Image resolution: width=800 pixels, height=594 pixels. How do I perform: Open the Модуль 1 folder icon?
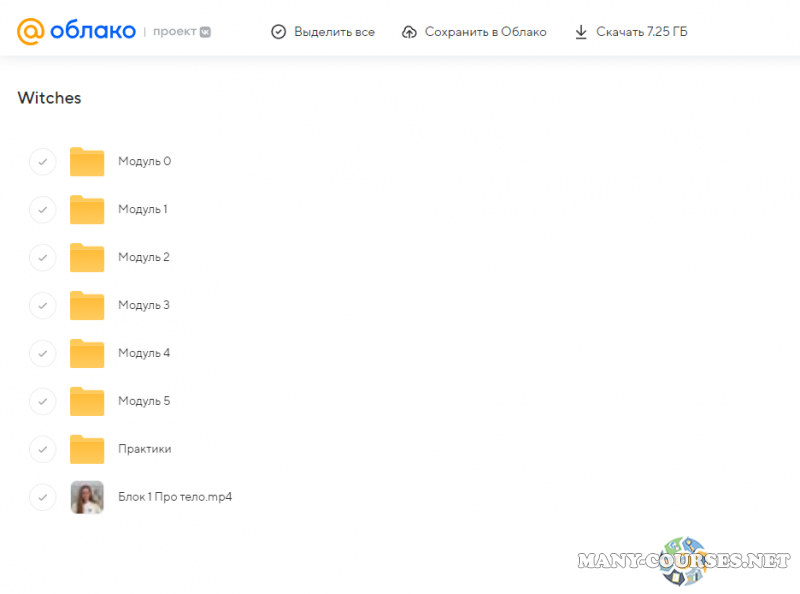pyautogui.click(x=87, y=209)
